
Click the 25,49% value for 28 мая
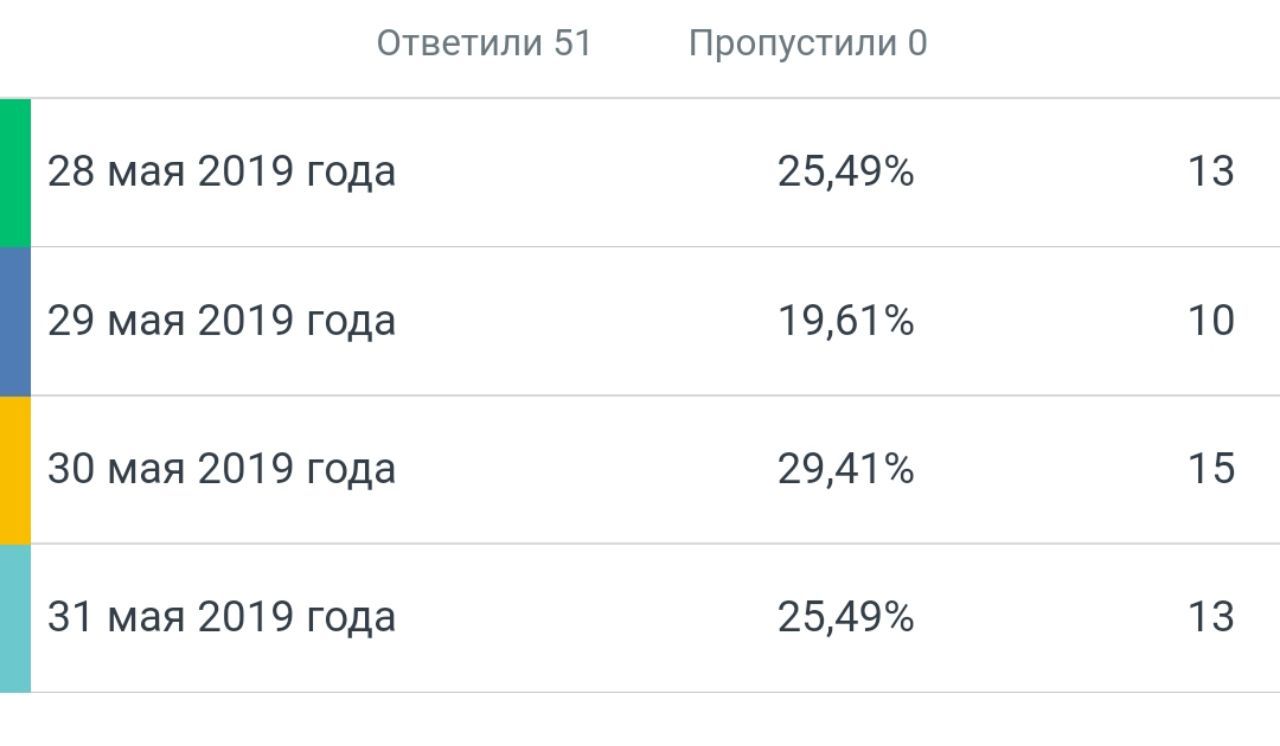846,172
